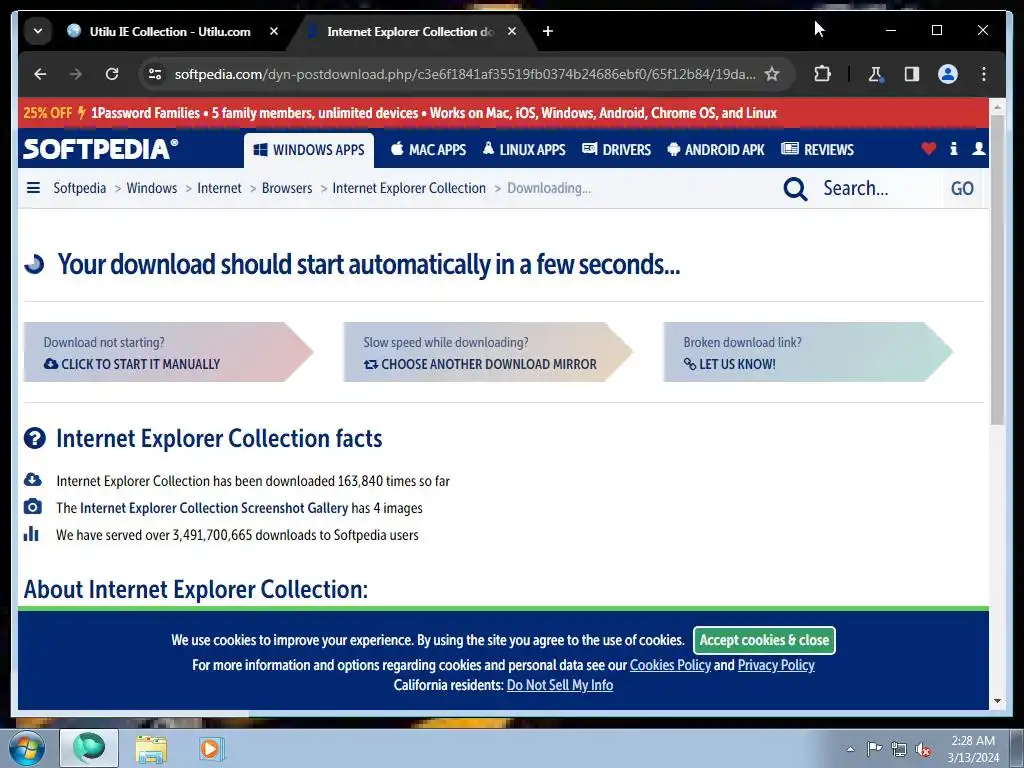Open the Privacy Policy link

[x=776, y=665]
